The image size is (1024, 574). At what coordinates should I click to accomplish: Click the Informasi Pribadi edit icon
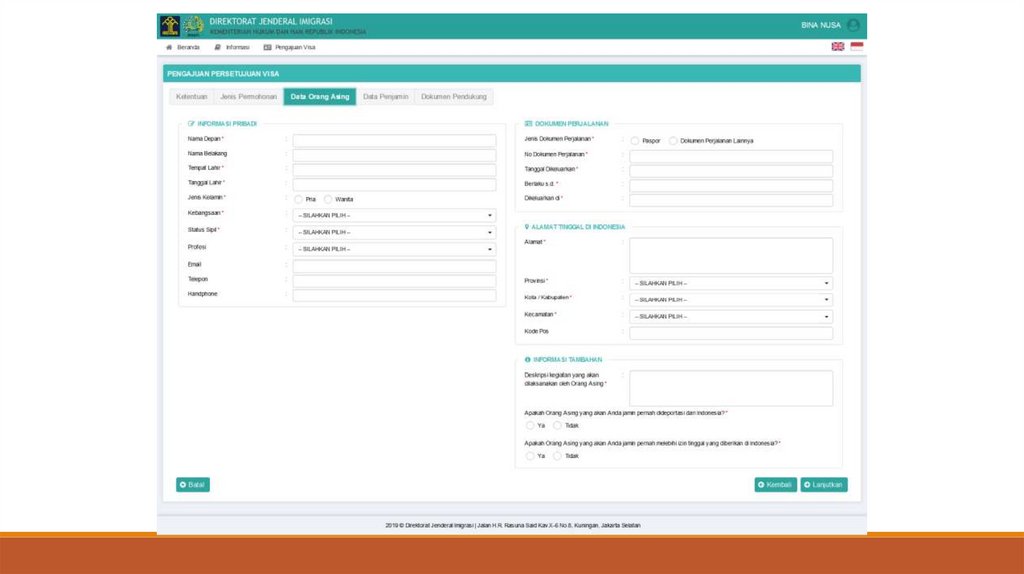coord(191,123)
